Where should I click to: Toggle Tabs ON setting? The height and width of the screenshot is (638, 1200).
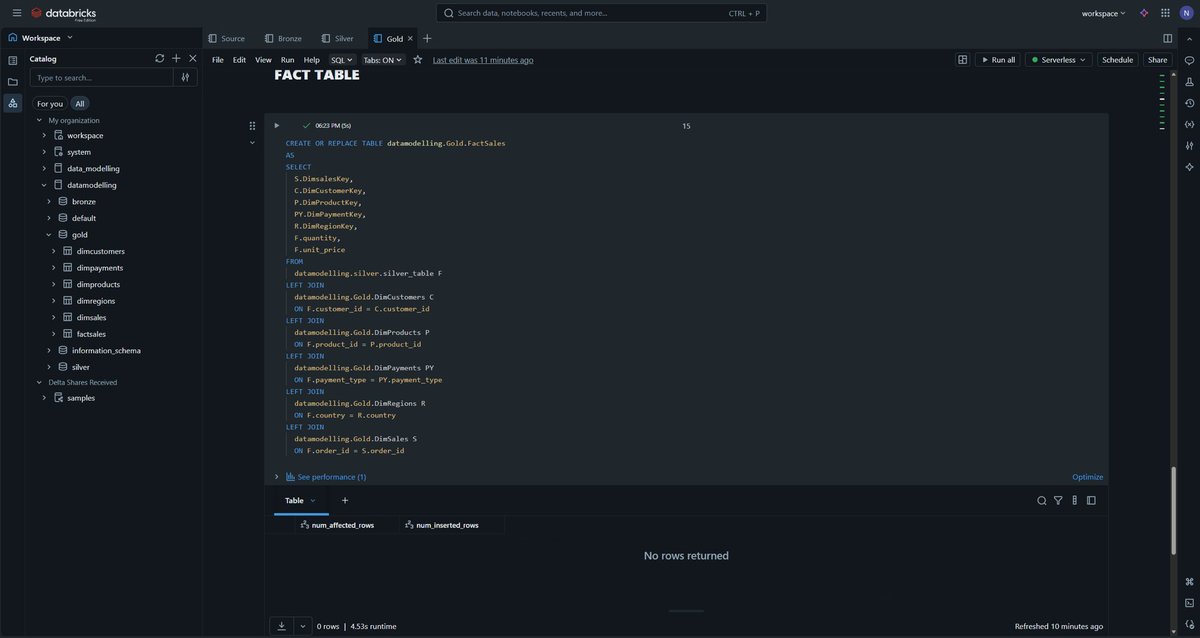click(x=382, y=60)
